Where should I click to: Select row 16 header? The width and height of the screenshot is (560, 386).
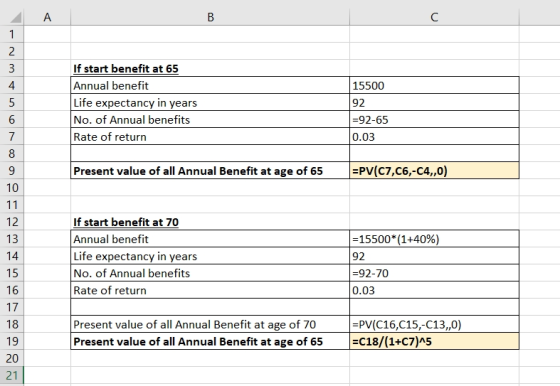point(12,290)
